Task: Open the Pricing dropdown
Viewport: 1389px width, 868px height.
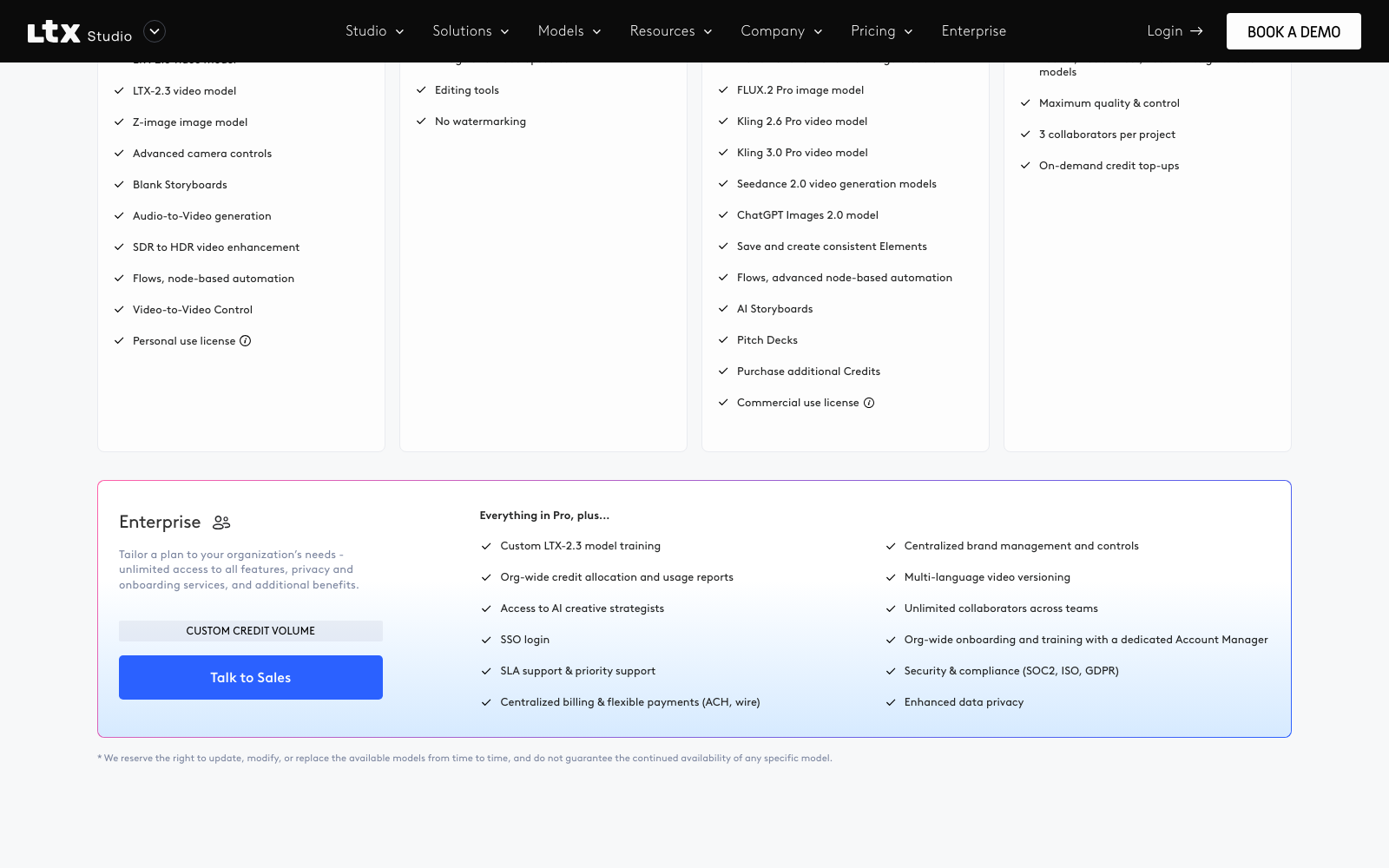Action: [x=882, y=31]
